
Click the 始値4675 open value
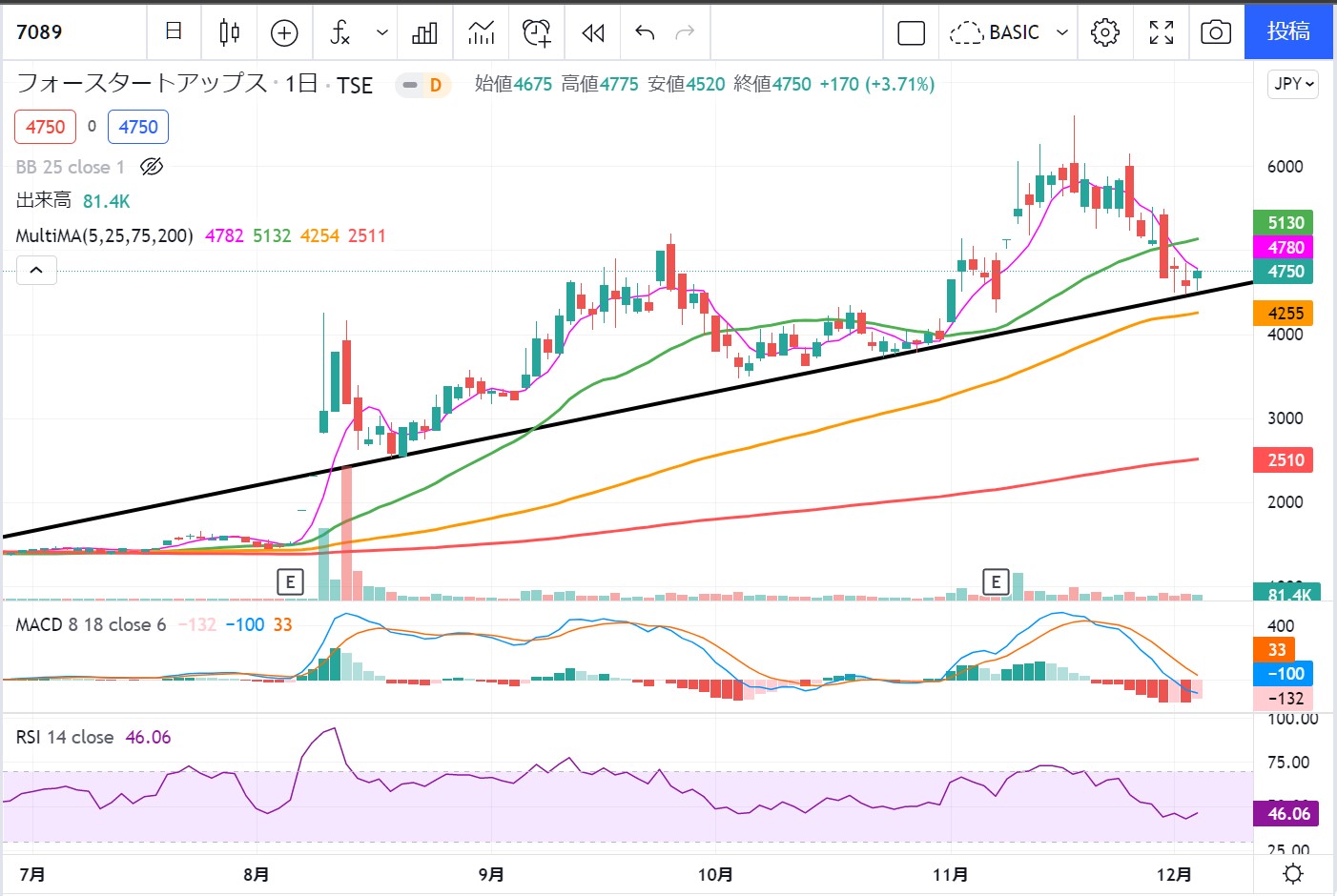513,84
